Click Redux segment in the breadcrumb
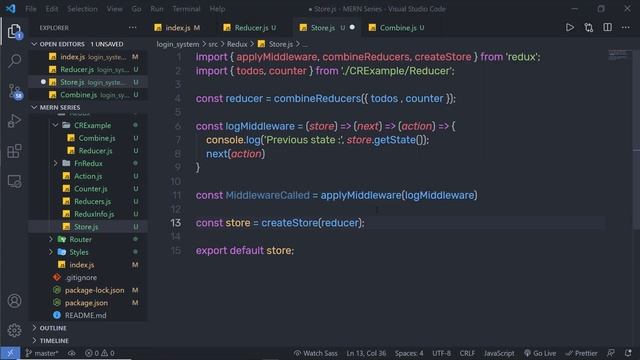The height and width of the screenshot is (360, 640). tap(237, 44)
